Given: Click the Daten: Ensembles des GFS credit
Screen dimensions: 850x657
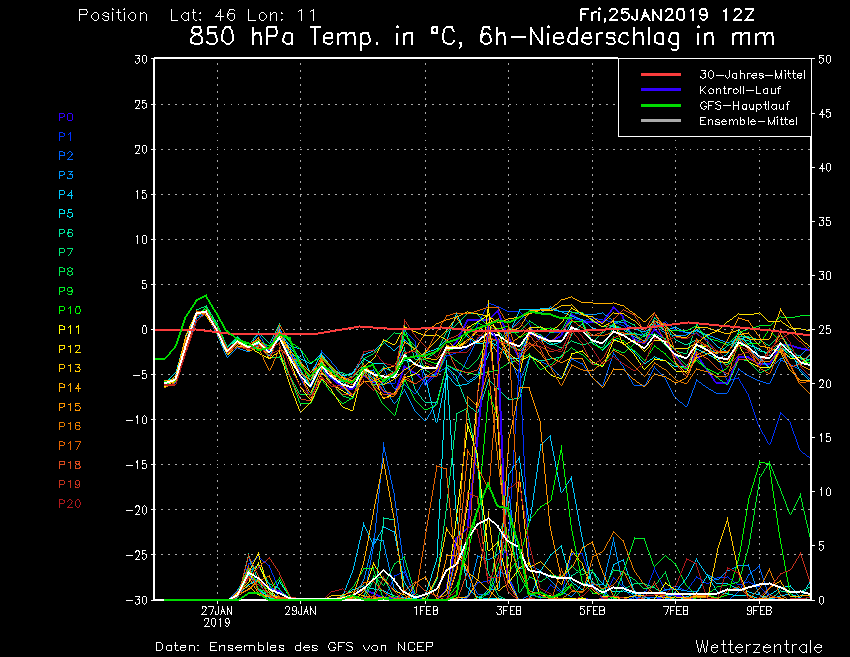Looking at the screenshot, I should tap(294, 647).
